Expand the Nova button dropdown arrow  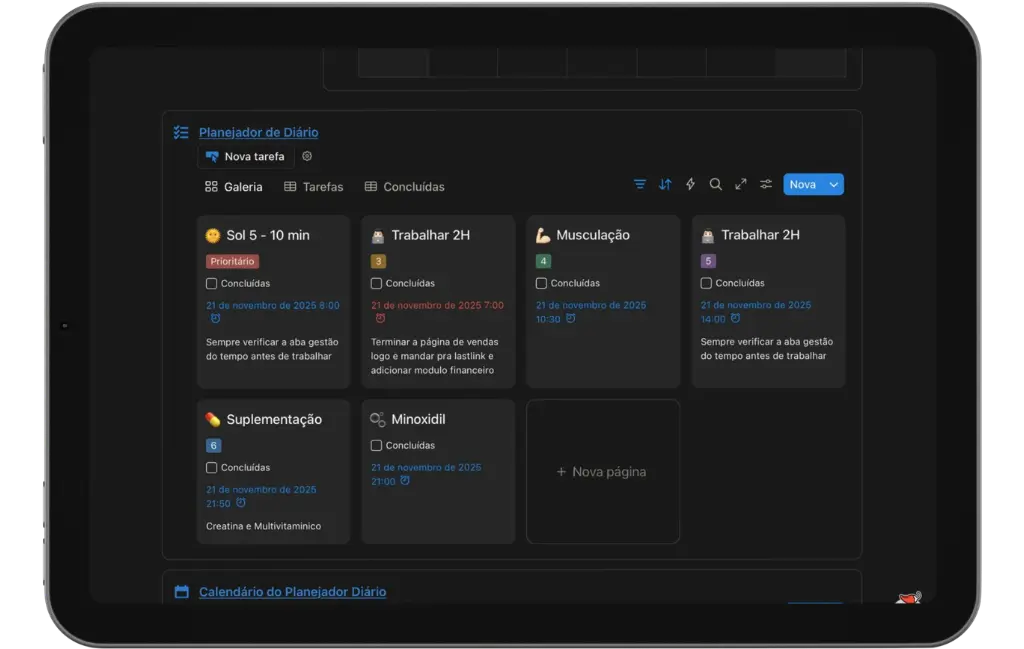click(833, 185)
